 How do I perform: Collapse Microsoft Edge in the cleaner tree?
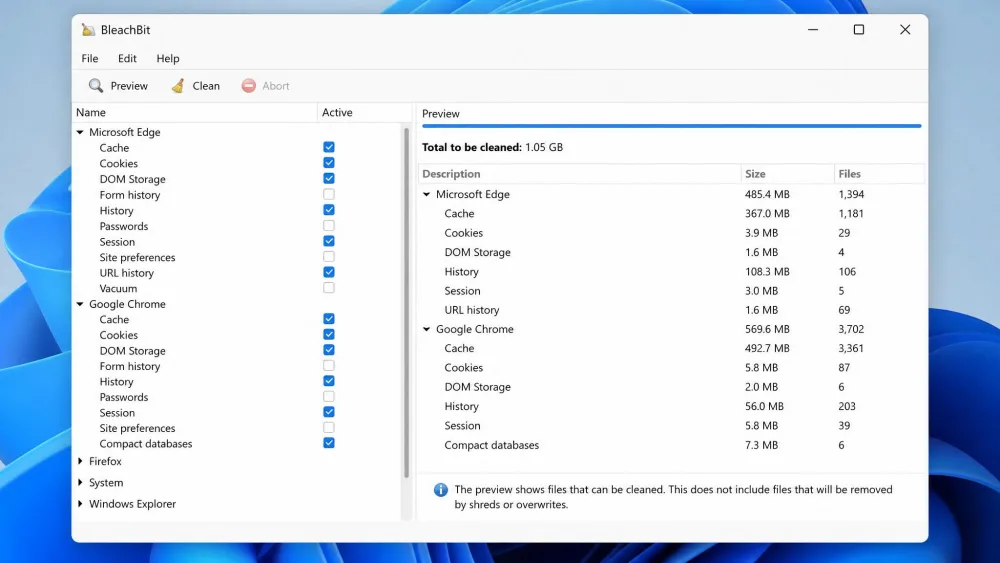80,132
